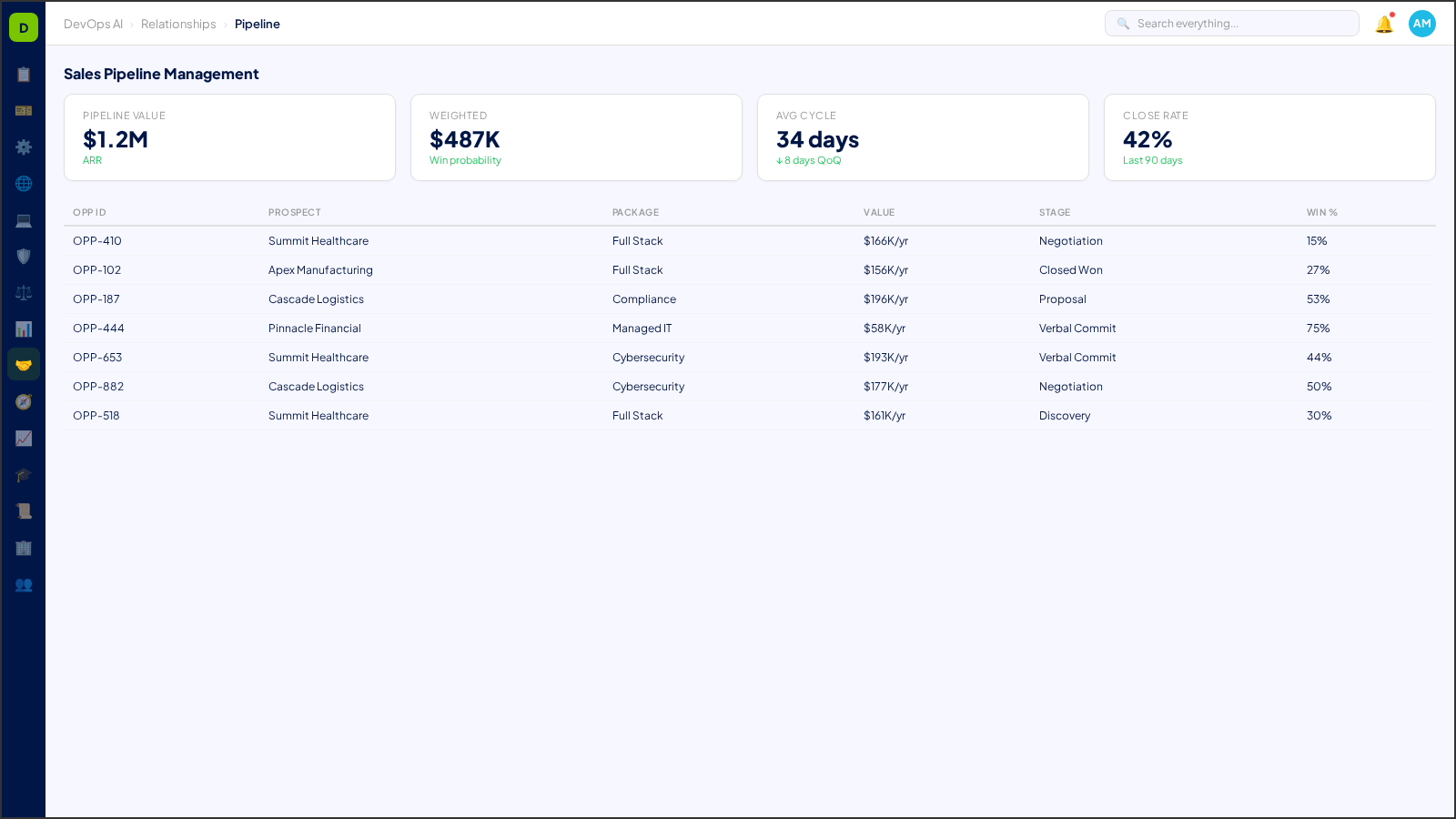This screenshot has height=819, width=1456.
Task: Sort by the VALUE column header
Action: coord(879,212)
